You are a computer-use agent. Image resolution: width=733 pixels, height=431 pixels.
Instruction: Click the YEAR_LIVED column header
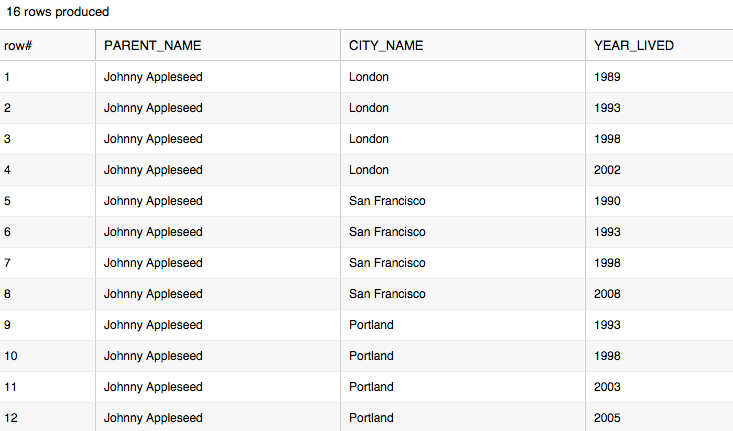click(x=633, y=45)
